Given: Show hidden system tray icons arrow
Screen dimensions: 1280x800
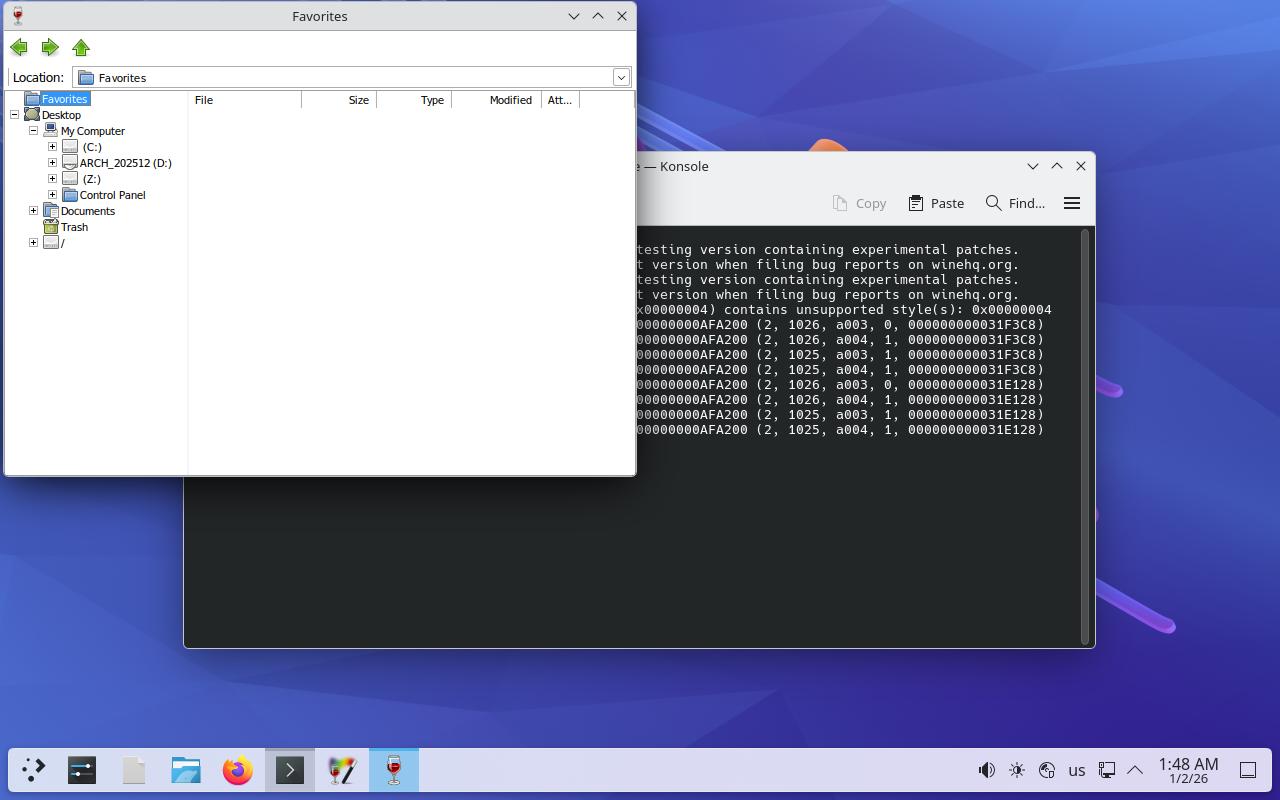Looking at the screenshot, I should [x=1135, y=770].
